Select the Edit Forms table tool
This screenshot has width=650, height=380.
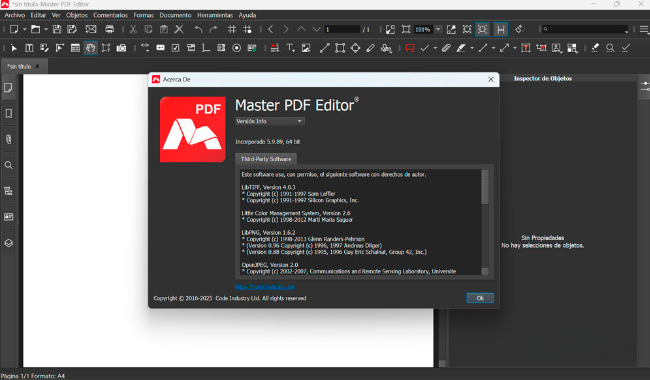click(x=75, y=48)
